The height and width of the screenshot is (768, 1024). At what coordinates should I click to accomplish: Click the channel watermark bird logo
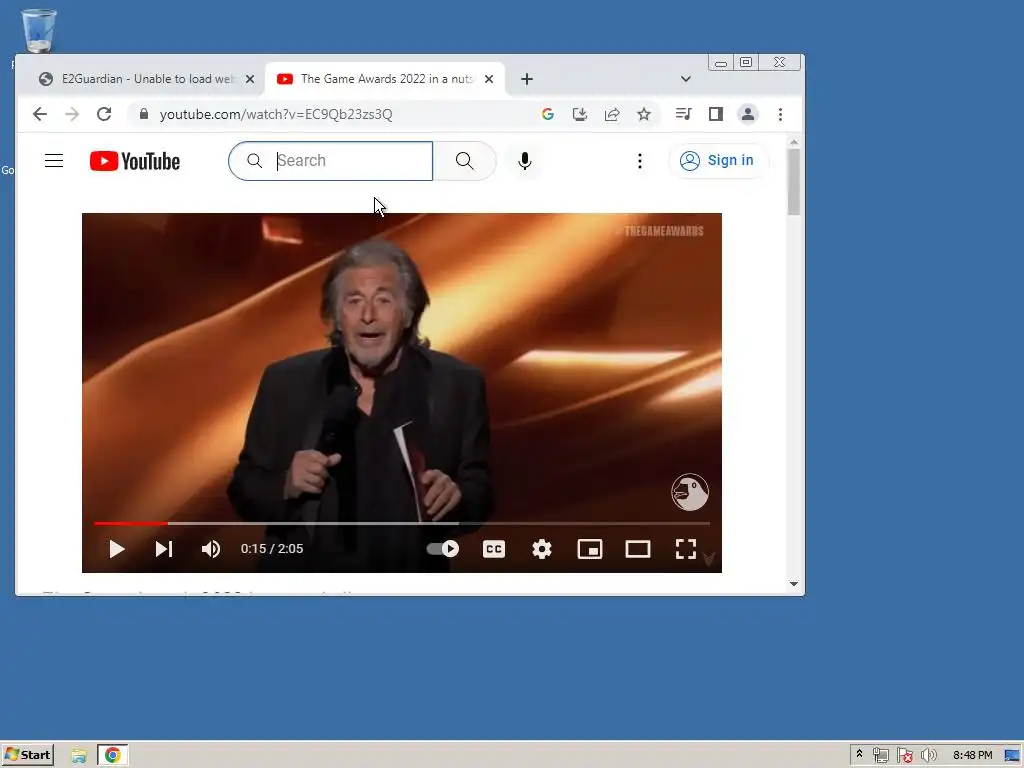pyautogui.click(x=690, y=492)
